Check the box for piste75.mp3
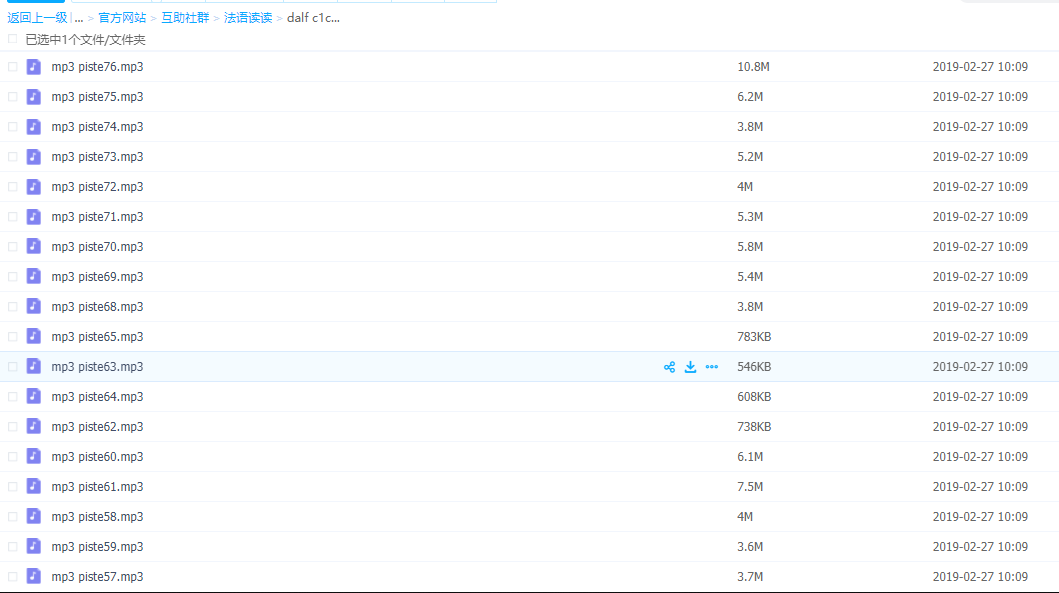Image resolution: width=1059 pixels, height=593 pixels. (x=12, y=97)
